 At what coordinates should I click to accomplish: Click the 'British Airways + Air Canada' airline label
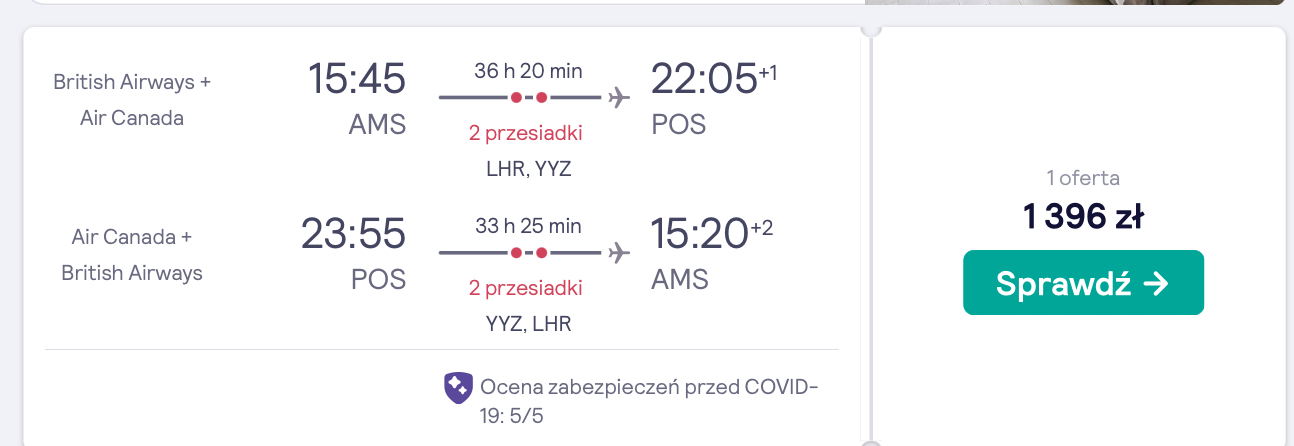coord(132,100)
